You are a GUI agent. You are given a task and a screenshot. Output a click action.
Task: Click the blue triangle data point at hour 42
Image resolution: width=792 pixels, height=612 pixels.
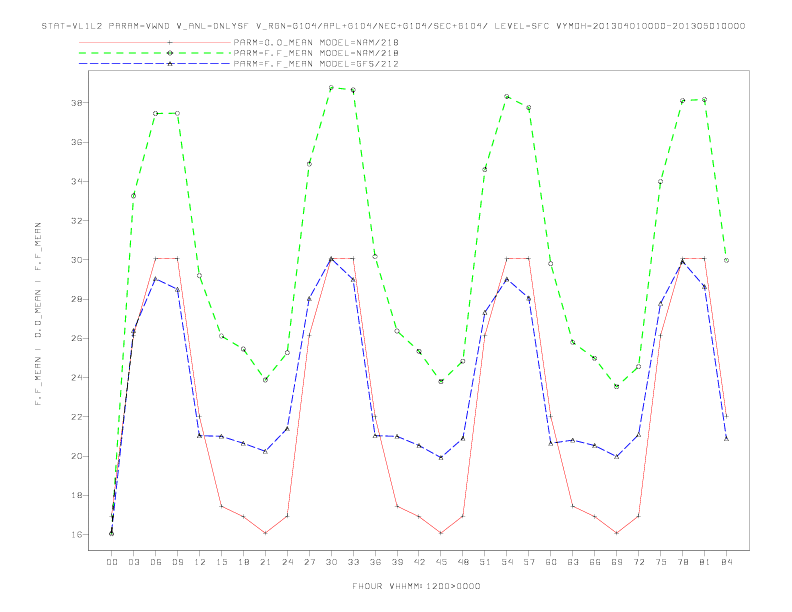point(419,445)
